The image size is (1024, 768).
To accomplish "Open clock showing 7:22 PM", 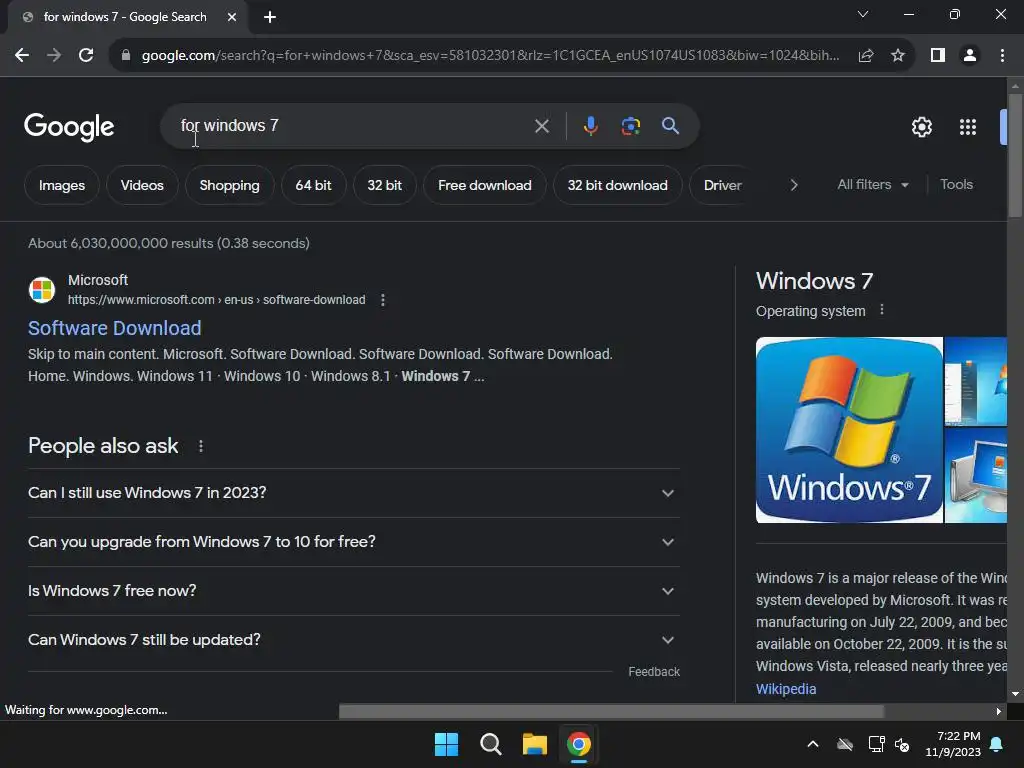I will (953, 744).
